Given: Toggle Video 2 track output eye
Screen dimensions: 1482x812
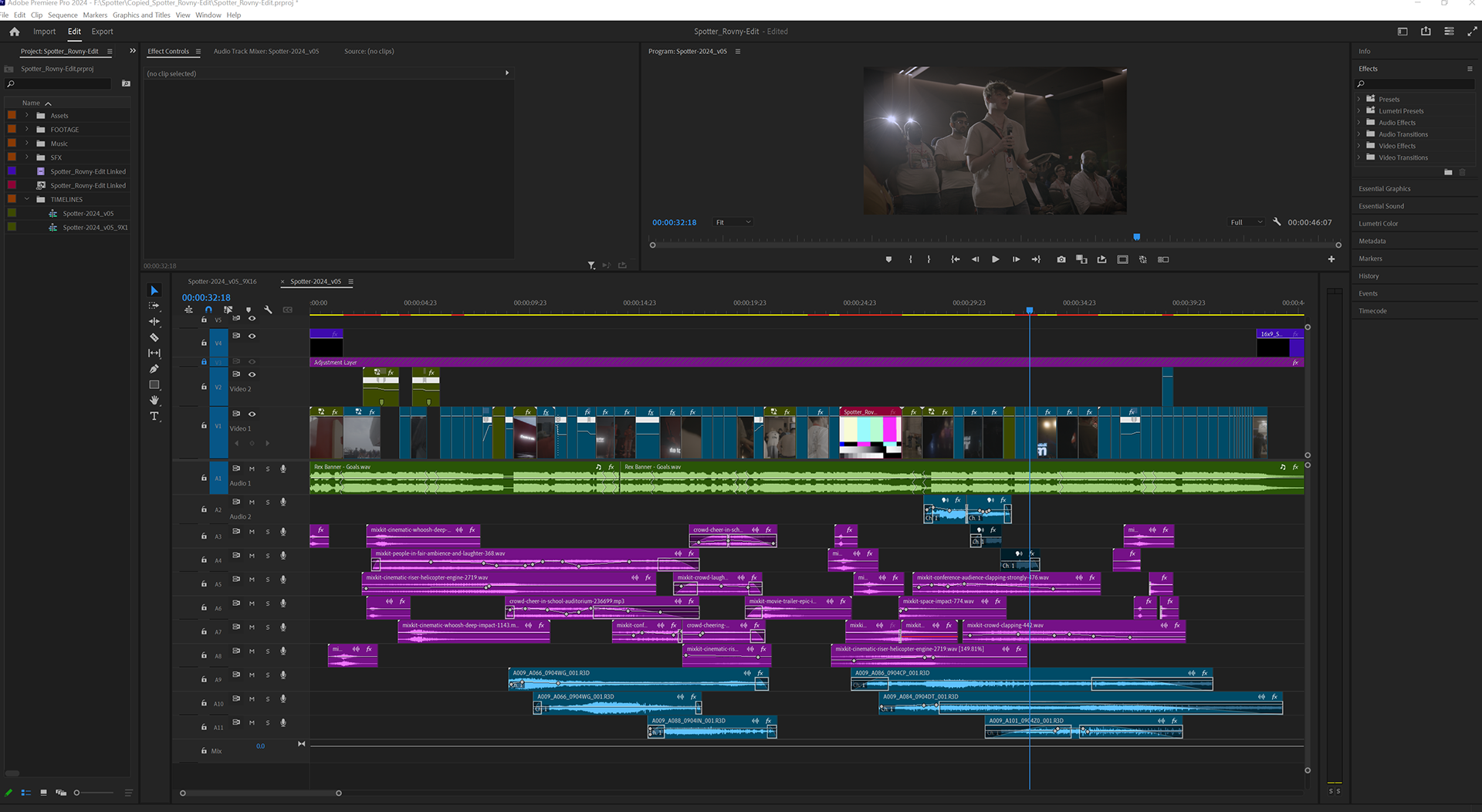Looking at the screenshot, I should click(x=252, y=374).
